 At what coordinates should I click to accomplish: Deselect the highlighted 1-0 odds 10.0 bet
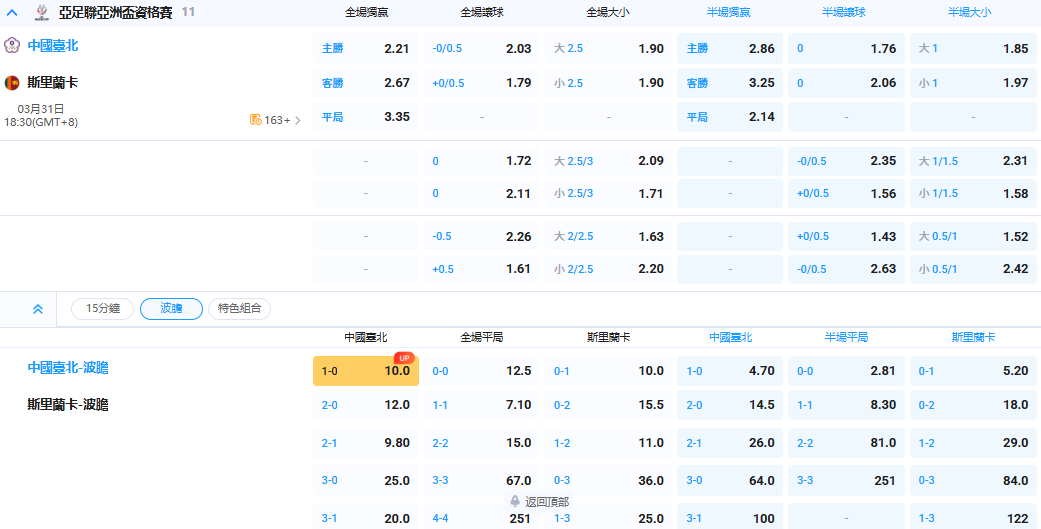pos(366,371)
